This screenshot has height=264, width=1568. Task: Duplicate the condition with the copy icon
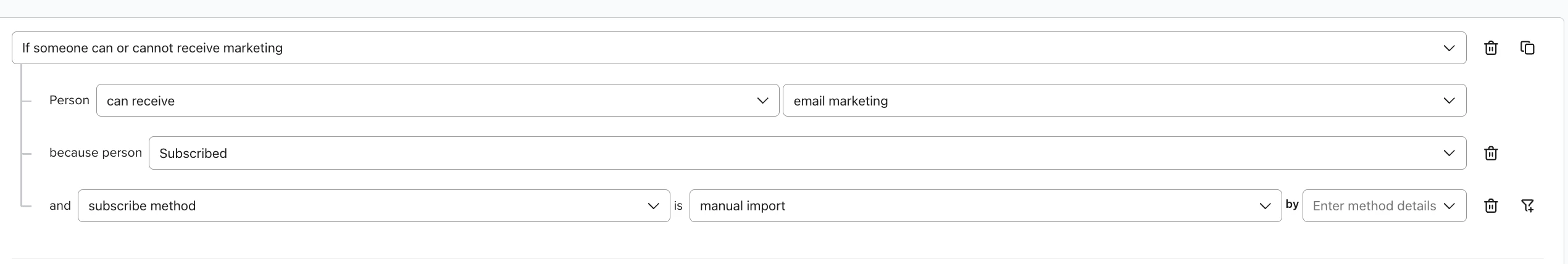pos(1527,47)
